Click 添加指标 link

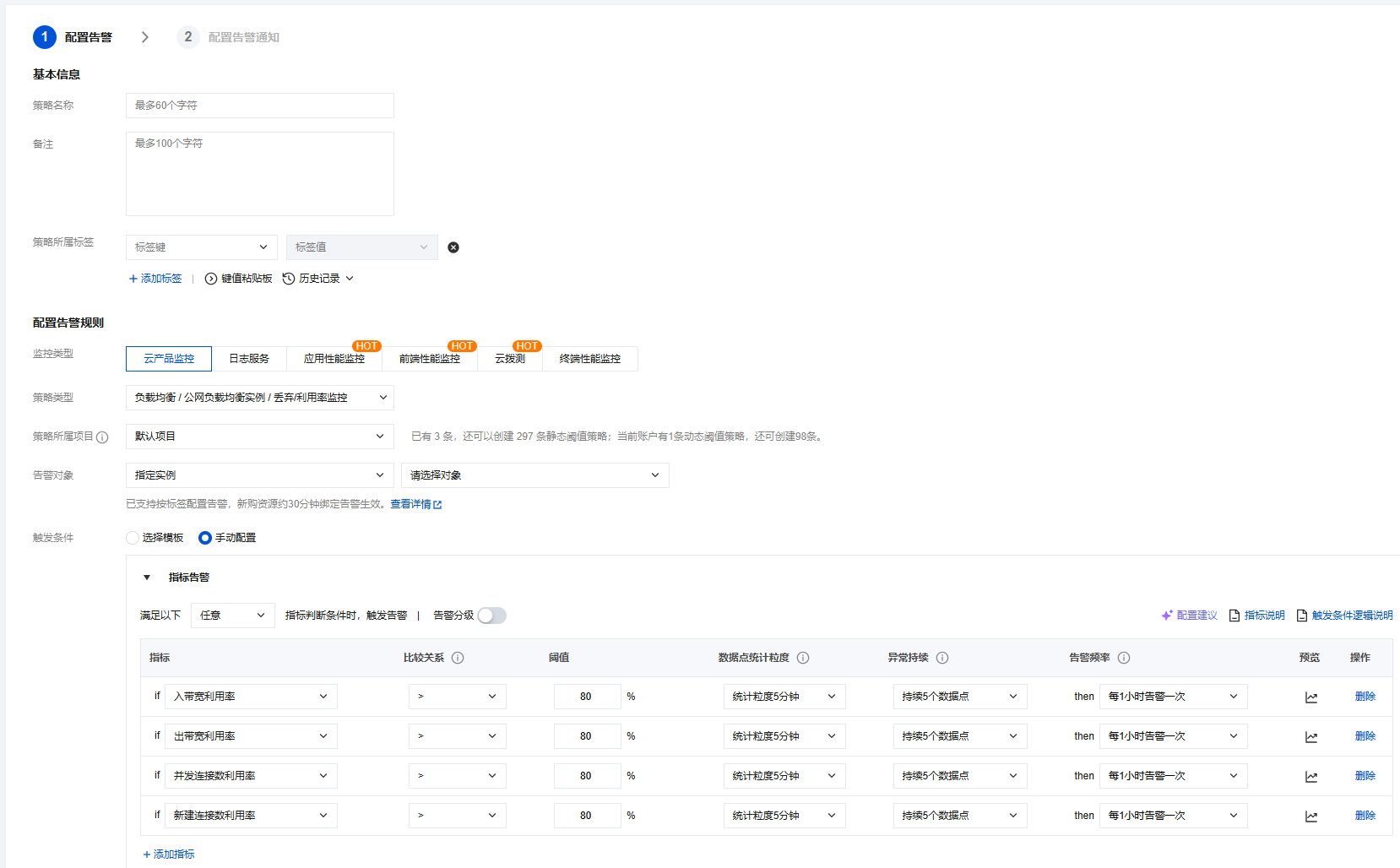[x=169, y=854]
